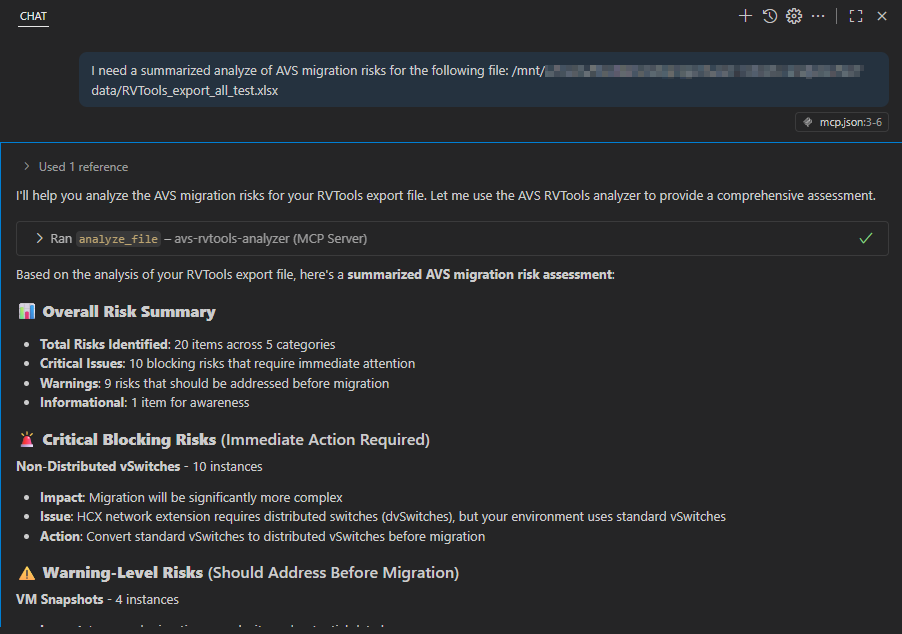Close the chat panel
The height and width of the screenshot is (634, 902).
(882, 16)
